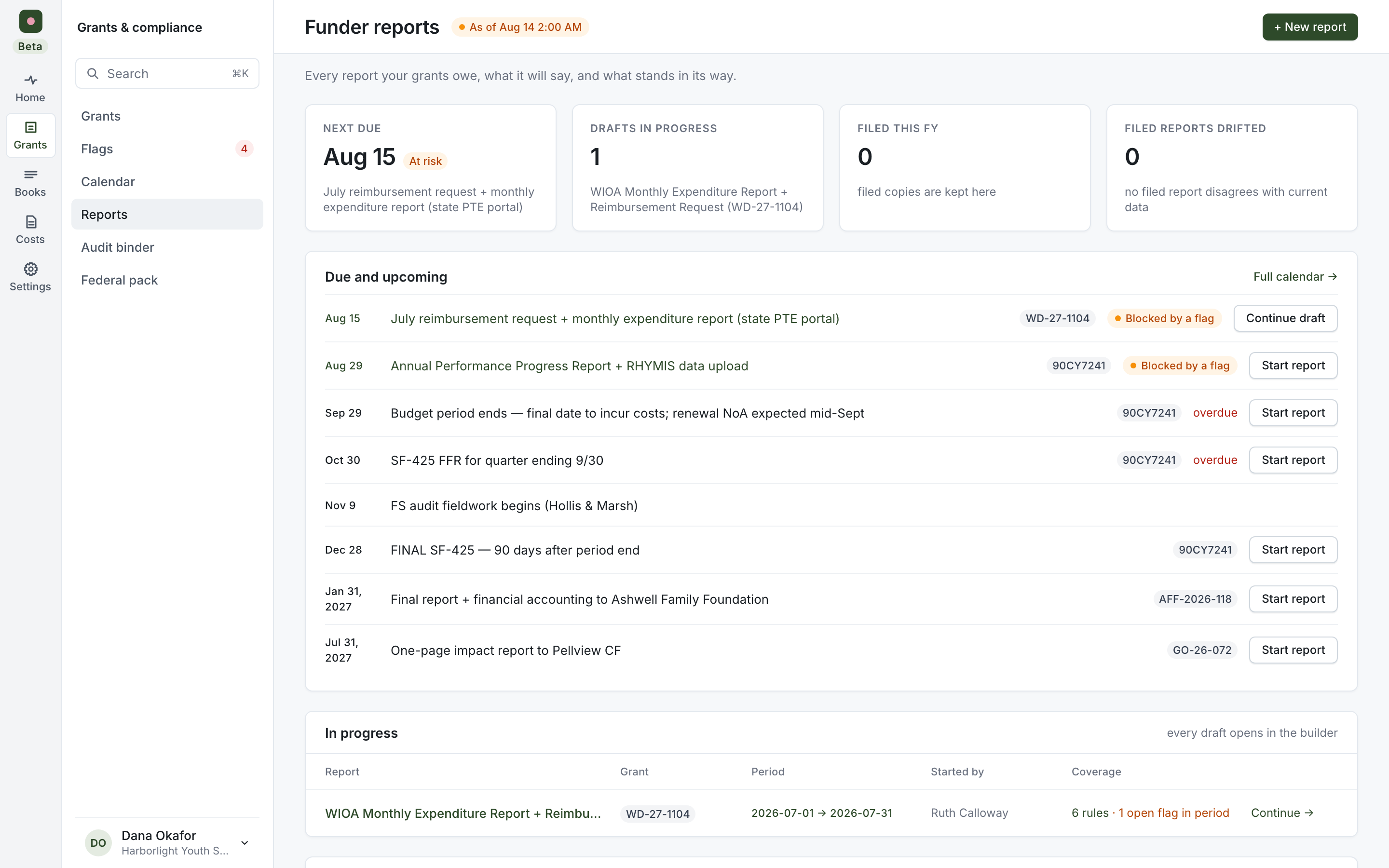This screenshot has width=1389, height=868.
Task: Click the GO-26-072 grant tag
Action: [x=1202, y=650]
